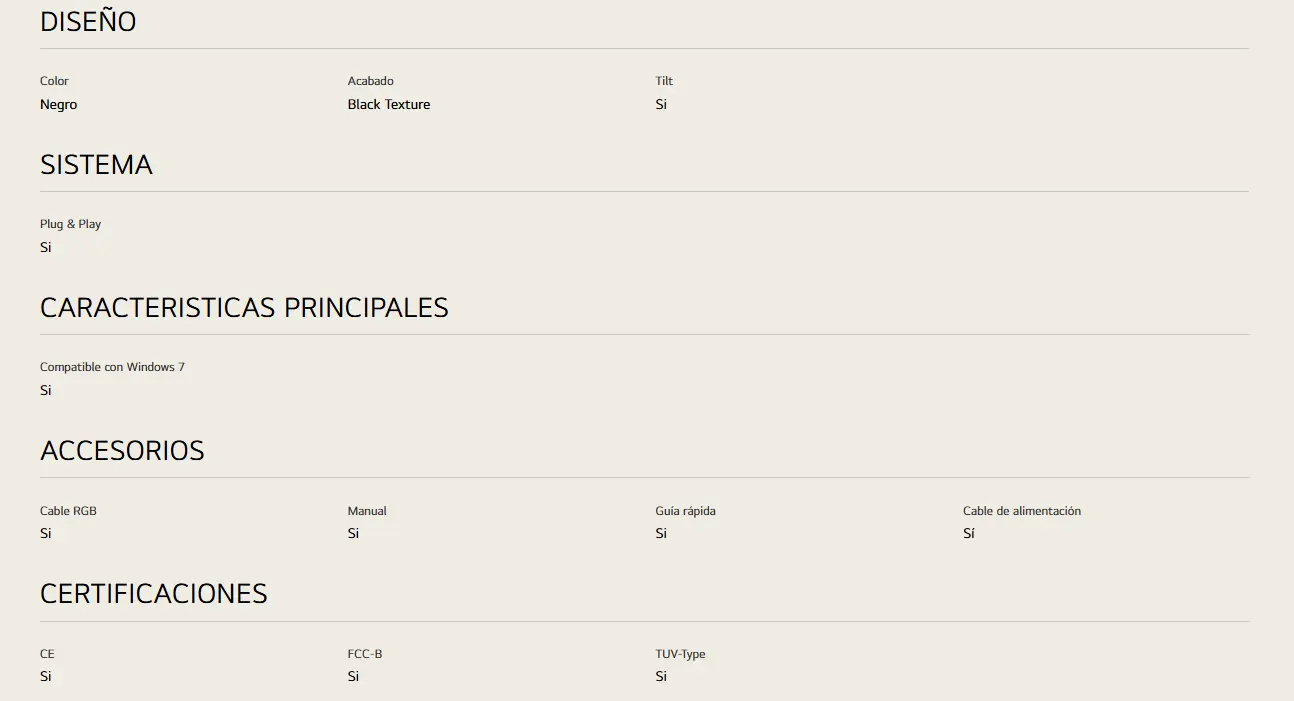The image size is (1294, 701).
Task: Click the Color spec label
Action: click(54, 81)
